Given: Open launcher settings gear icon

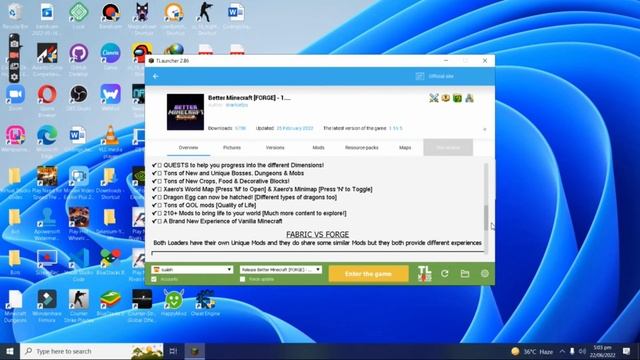Looking at the screenshot, I should click(484, 273).
